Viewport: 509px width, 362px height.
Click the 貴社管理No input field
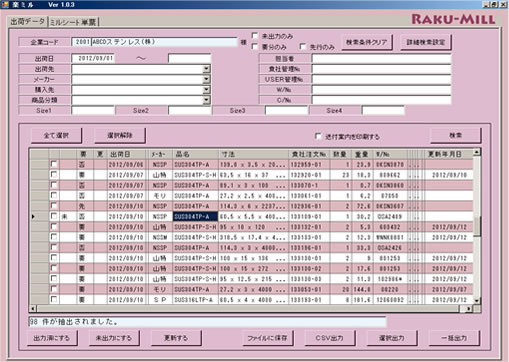(x=381, y=69)
